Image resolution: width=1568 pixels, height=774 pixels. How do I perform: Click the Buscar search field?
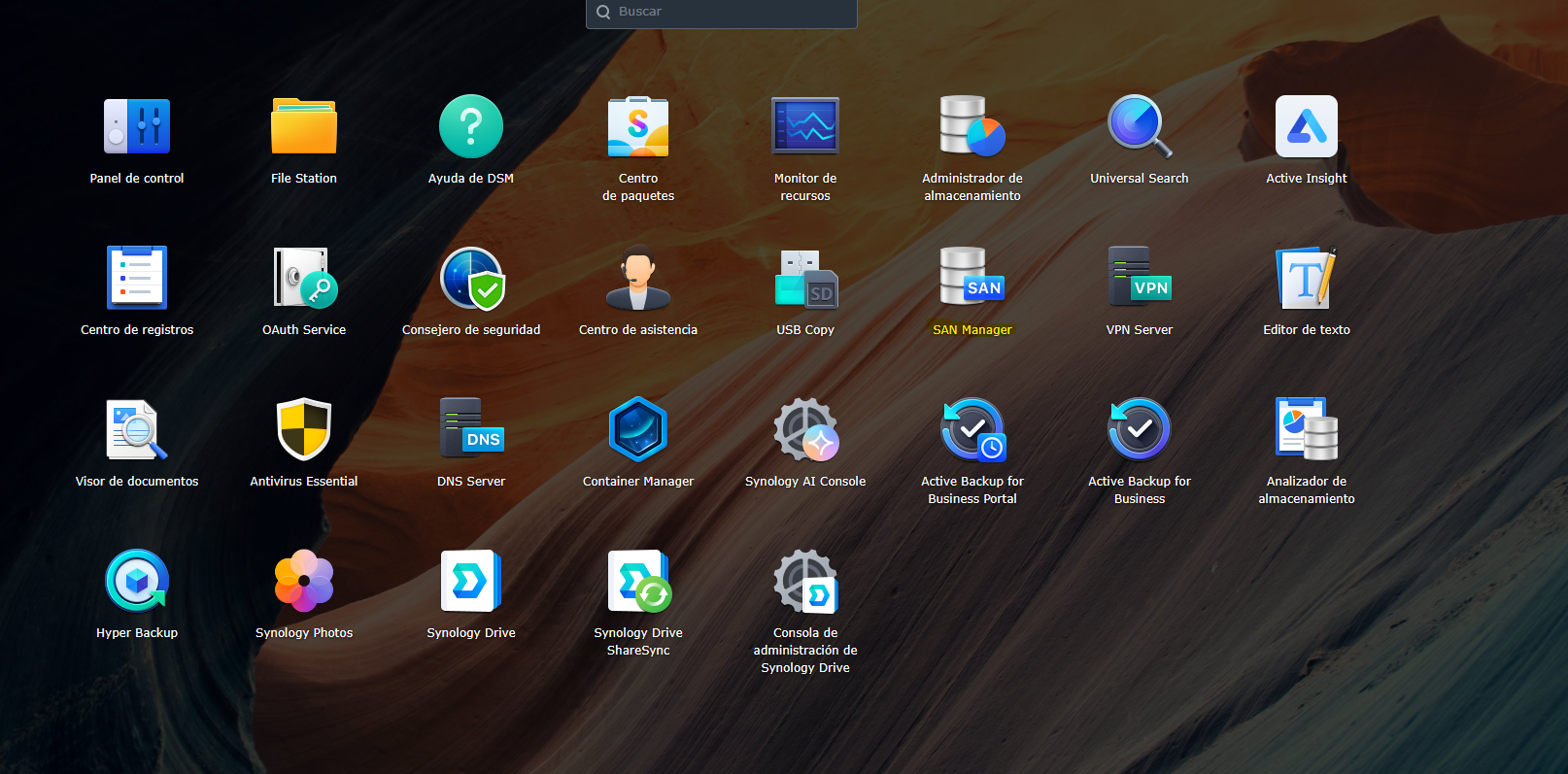722,13
